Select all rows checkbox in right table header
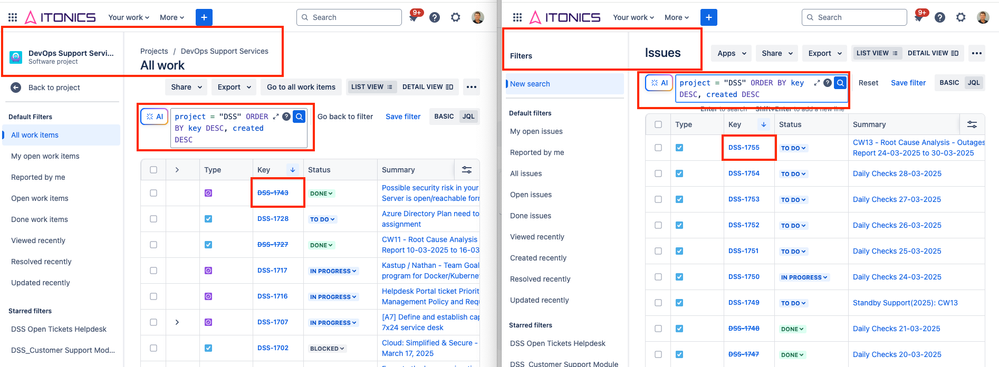The height and width of the screenshot is (367, 999). click(658, 125)
